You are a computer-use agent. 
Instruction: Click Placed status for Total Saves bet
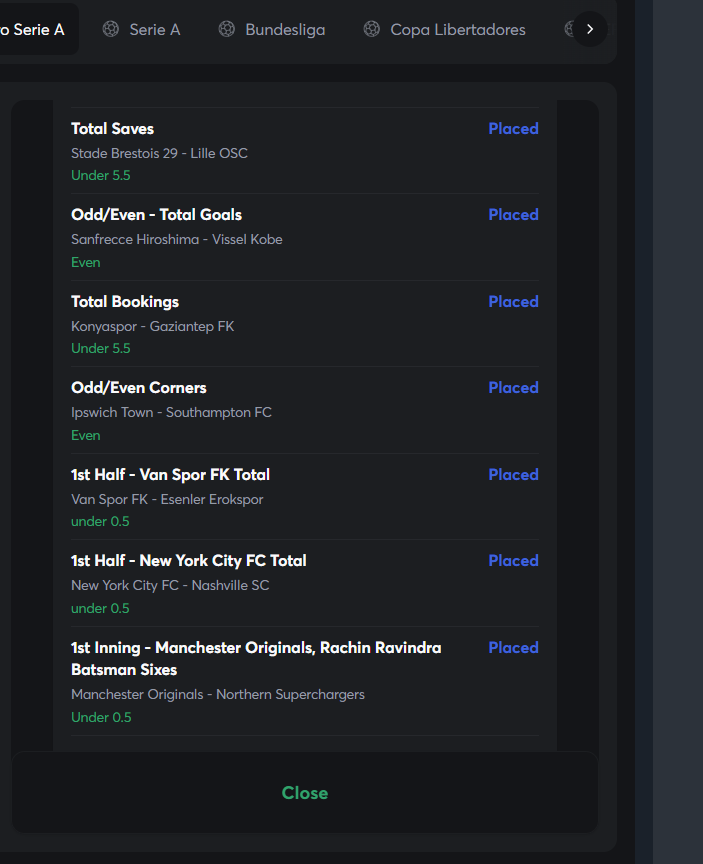(x=513, y=128)
